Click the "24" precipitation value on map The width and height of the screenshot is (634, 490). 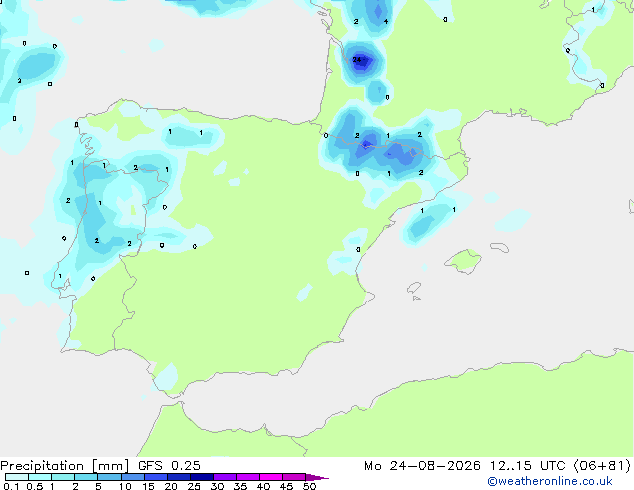coord(357,60)
